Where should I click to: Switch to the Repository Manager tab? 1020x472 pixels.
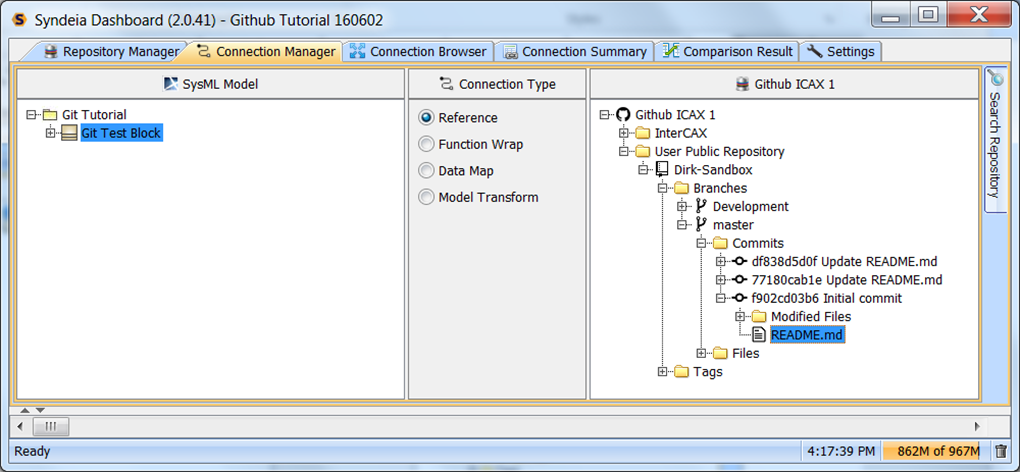point(111,51)
